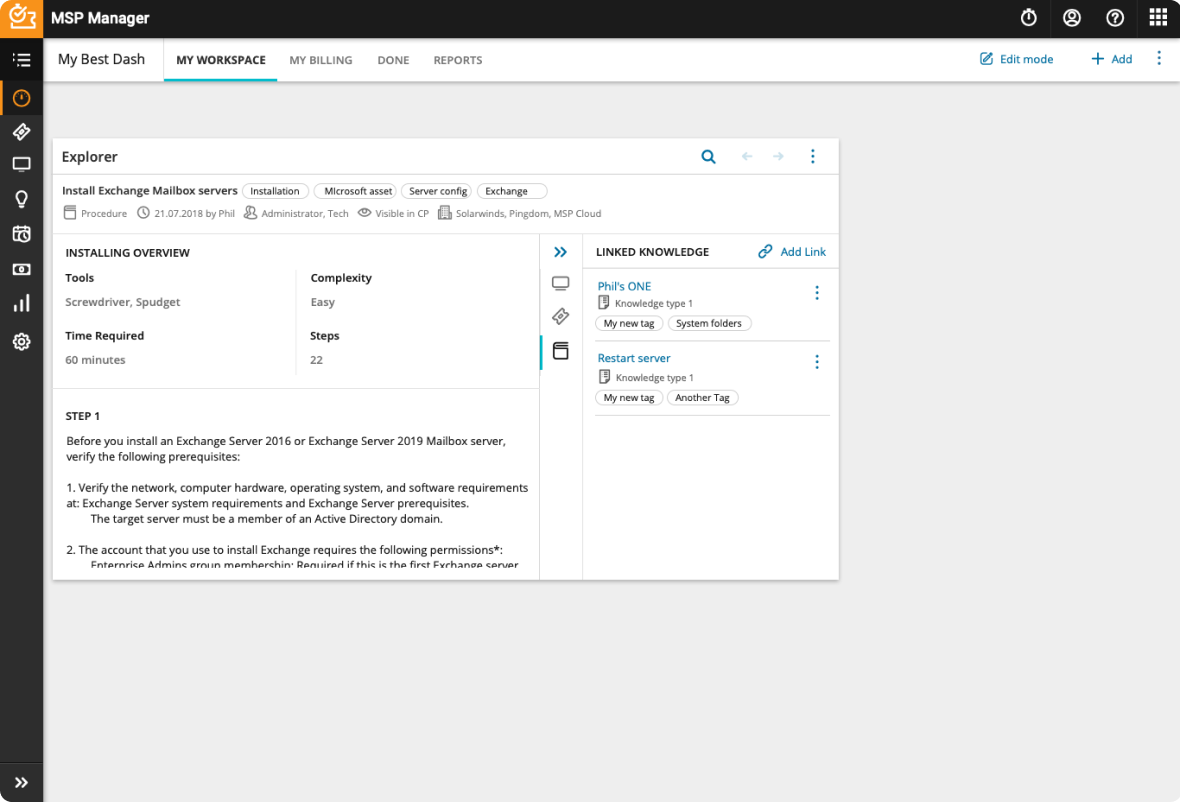
Task: Click My new tag under Restart server
Action: [x=629, y=397]
